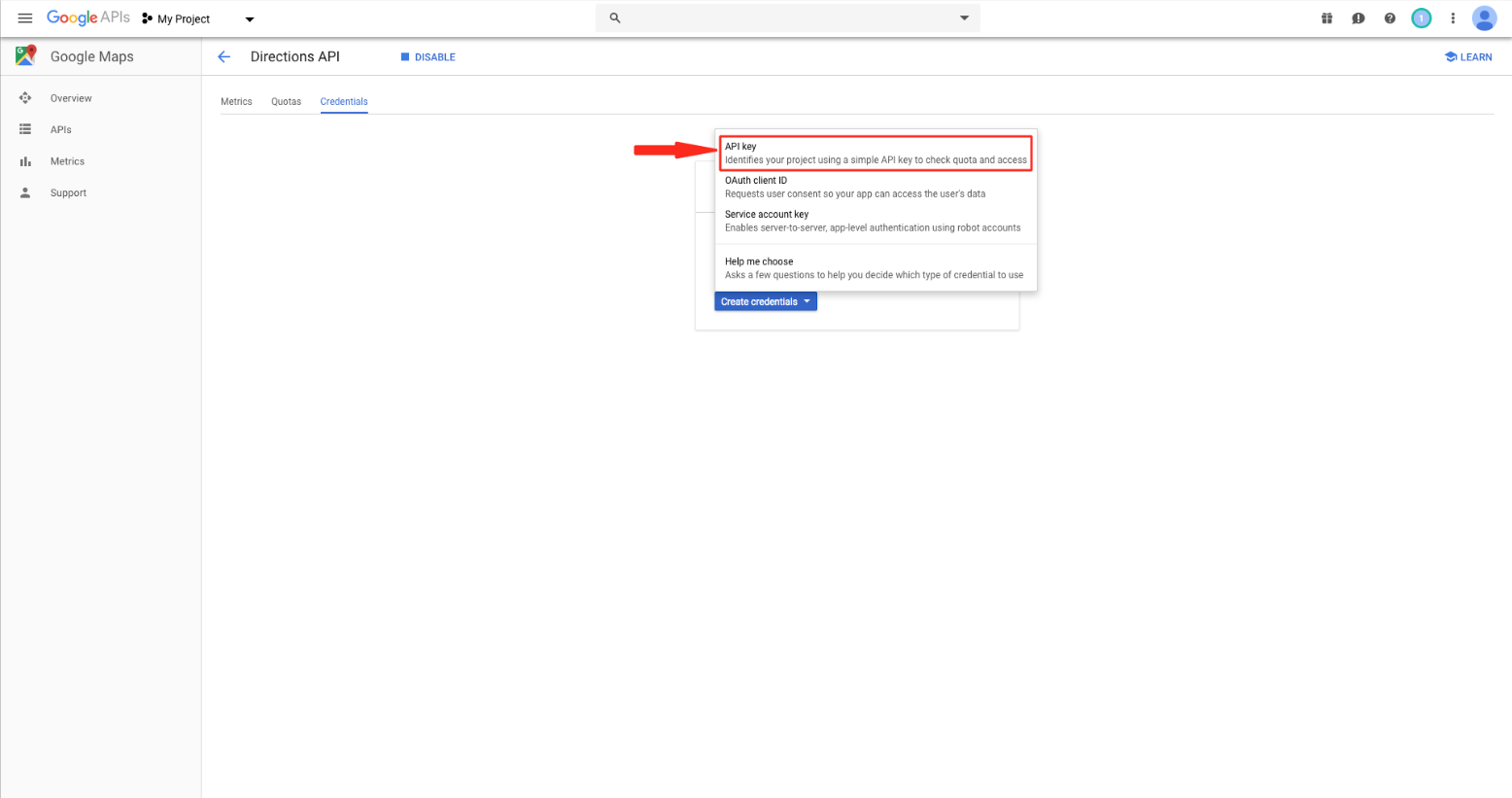Click the Google Maps sidebar title
1512x798 pixels.
(x=92, y=56)
